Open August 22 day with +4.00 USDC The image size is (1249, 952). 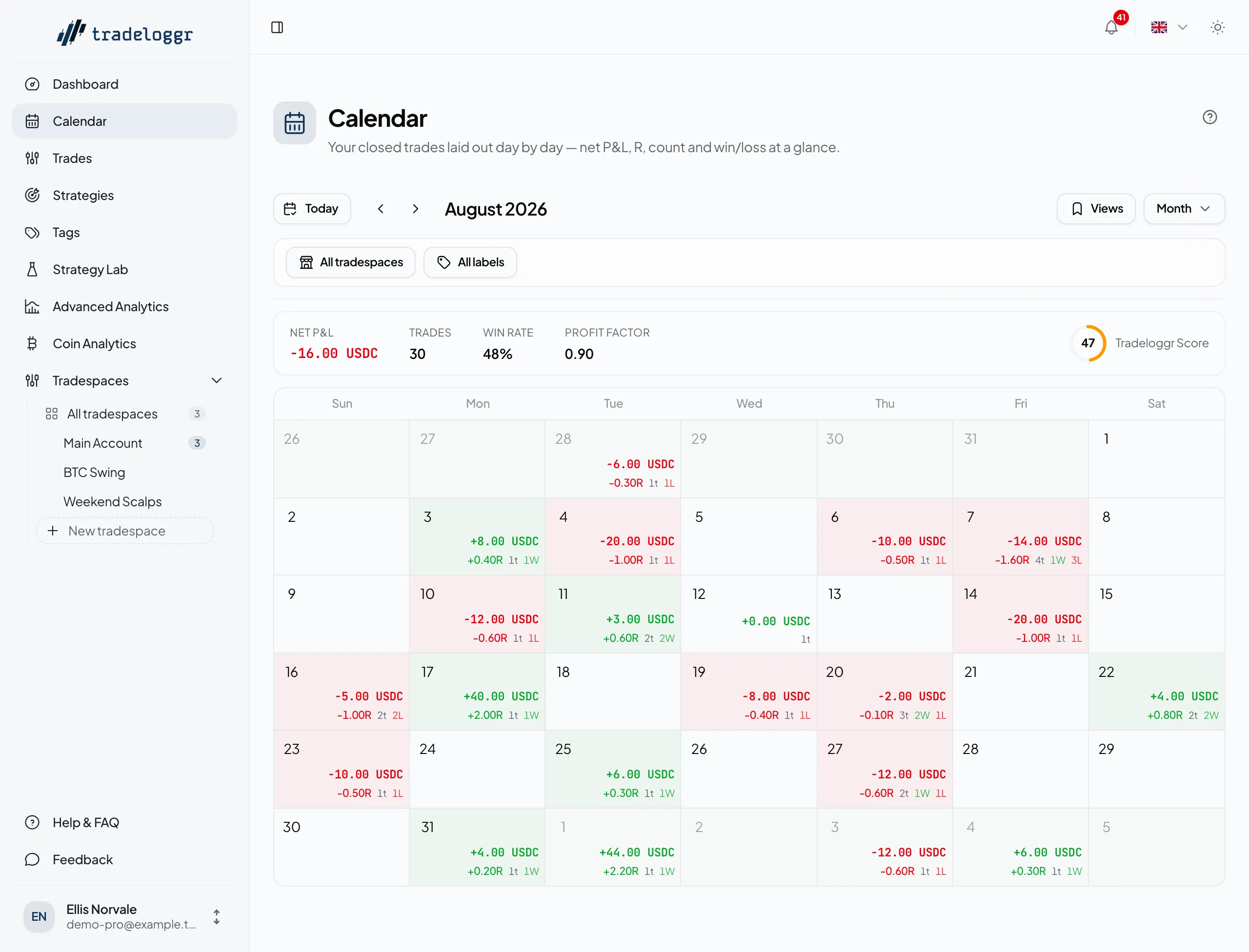point(1157,692)
